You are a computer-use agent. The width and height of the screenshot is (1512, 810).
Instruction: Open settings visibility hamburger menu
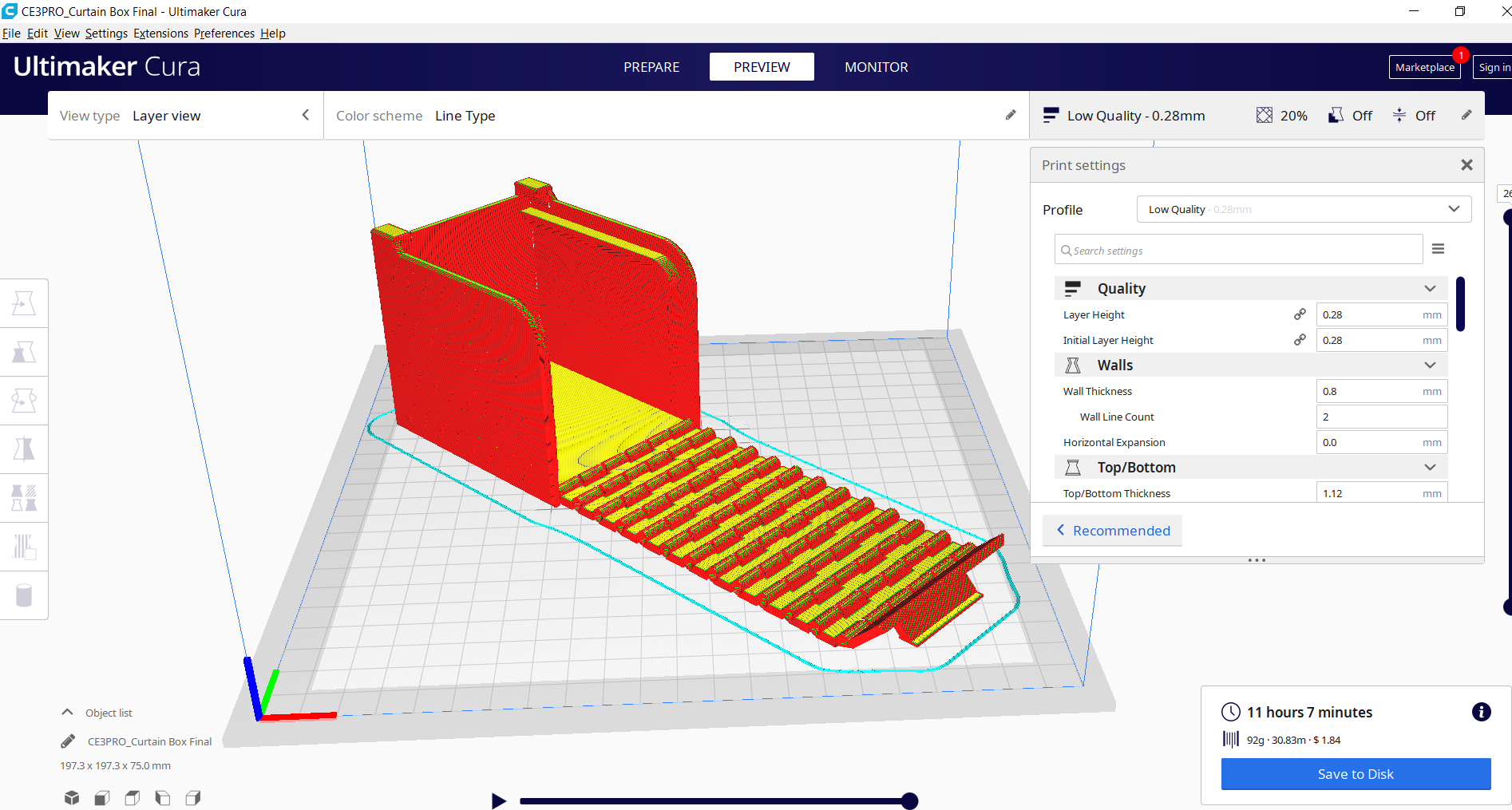pos(1438,249)
